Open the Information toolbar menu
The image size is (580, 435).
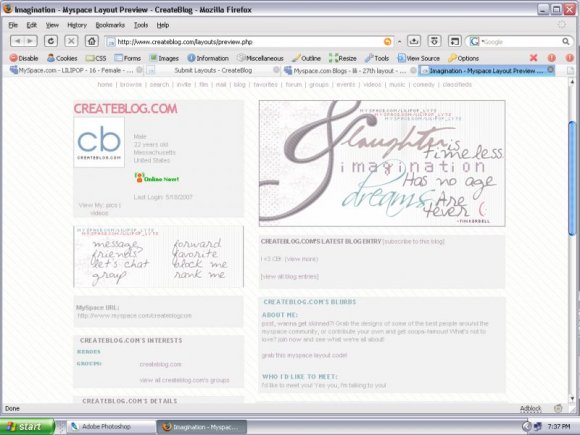(208, 58)
